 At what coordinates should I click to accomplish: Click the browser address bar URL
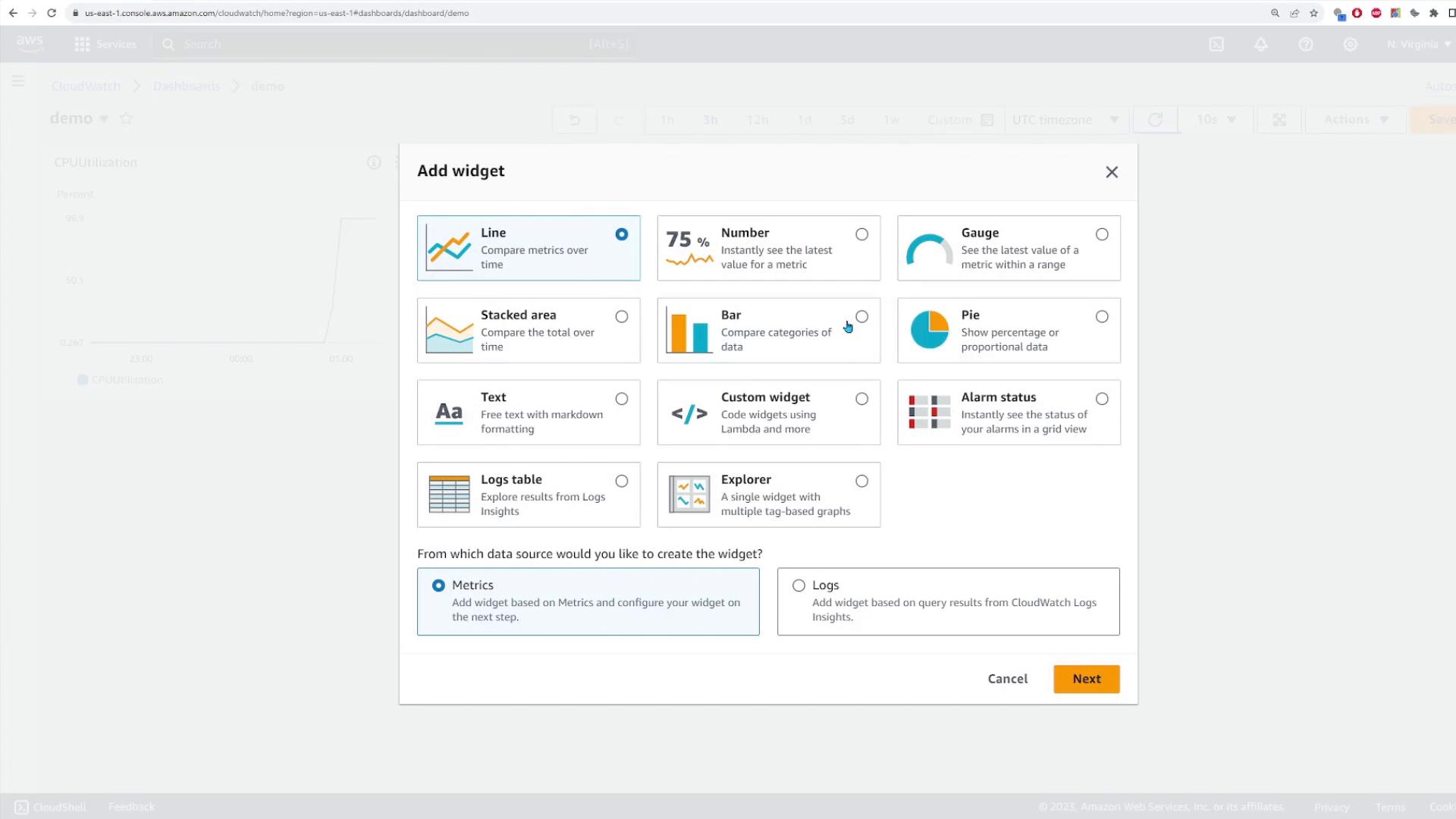click(277, 13)
